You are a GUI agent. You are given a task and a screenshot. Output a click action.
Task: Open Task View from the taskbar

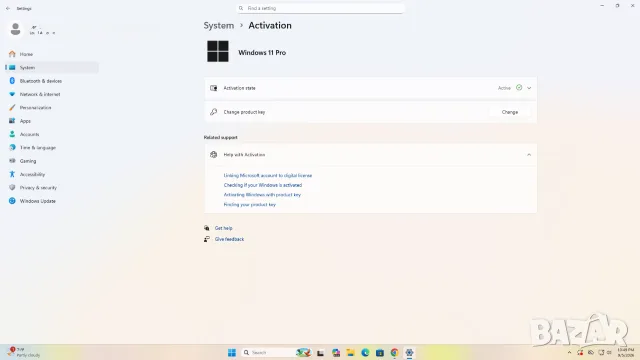tap(320, 353)
